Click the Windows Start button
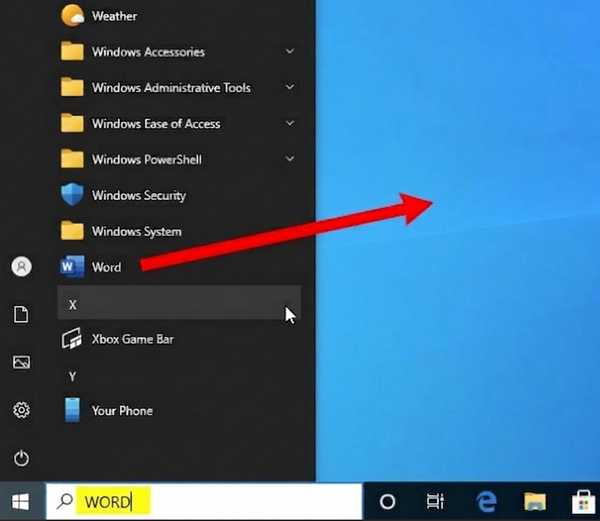Screen dimensions: 600x521 coord(21,501)
